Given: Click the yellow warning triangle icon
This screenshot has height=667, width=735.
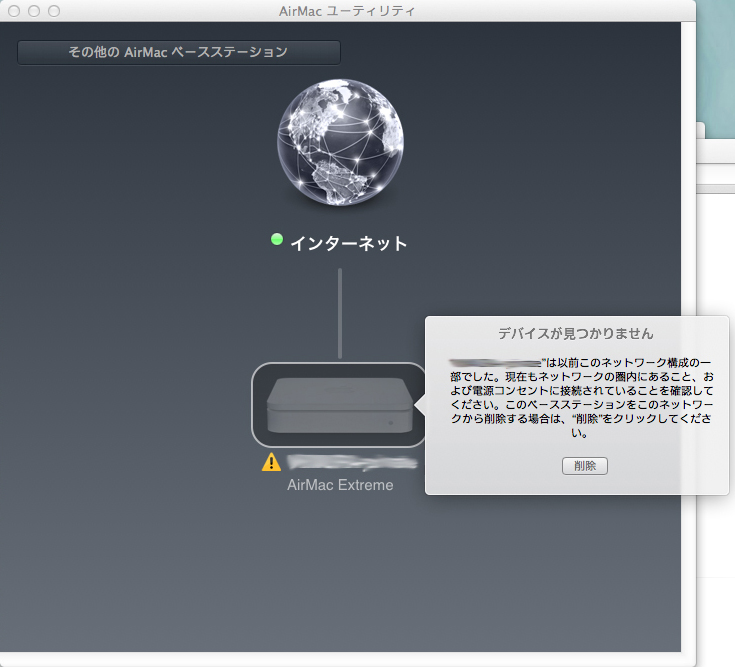Looking at the screenshot, I should click(x=271, y=462).
